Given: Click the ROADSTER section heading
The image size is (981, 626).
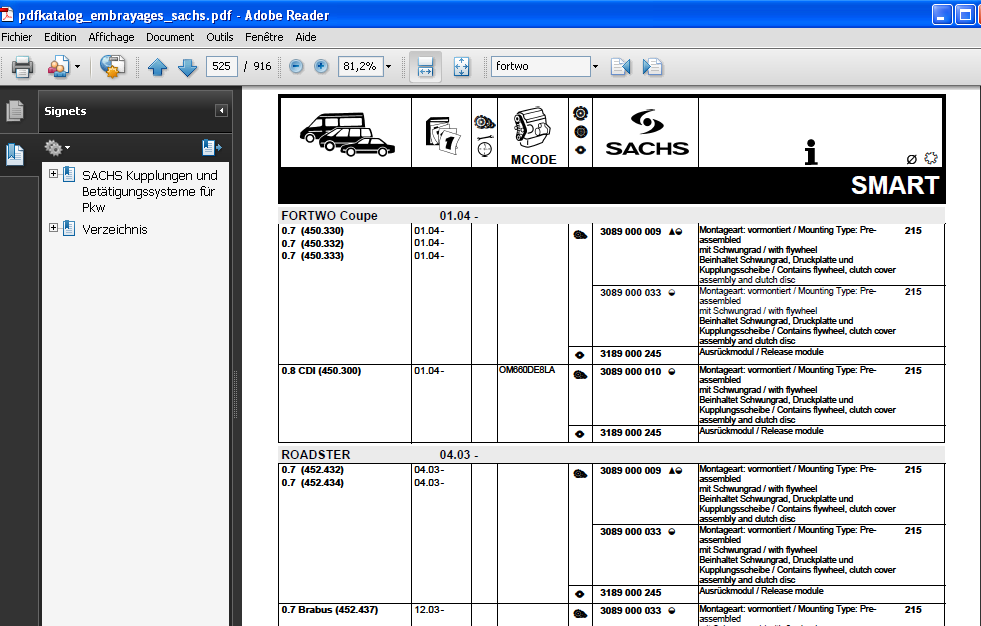Looking at the screenshot, I should point(315,455).
